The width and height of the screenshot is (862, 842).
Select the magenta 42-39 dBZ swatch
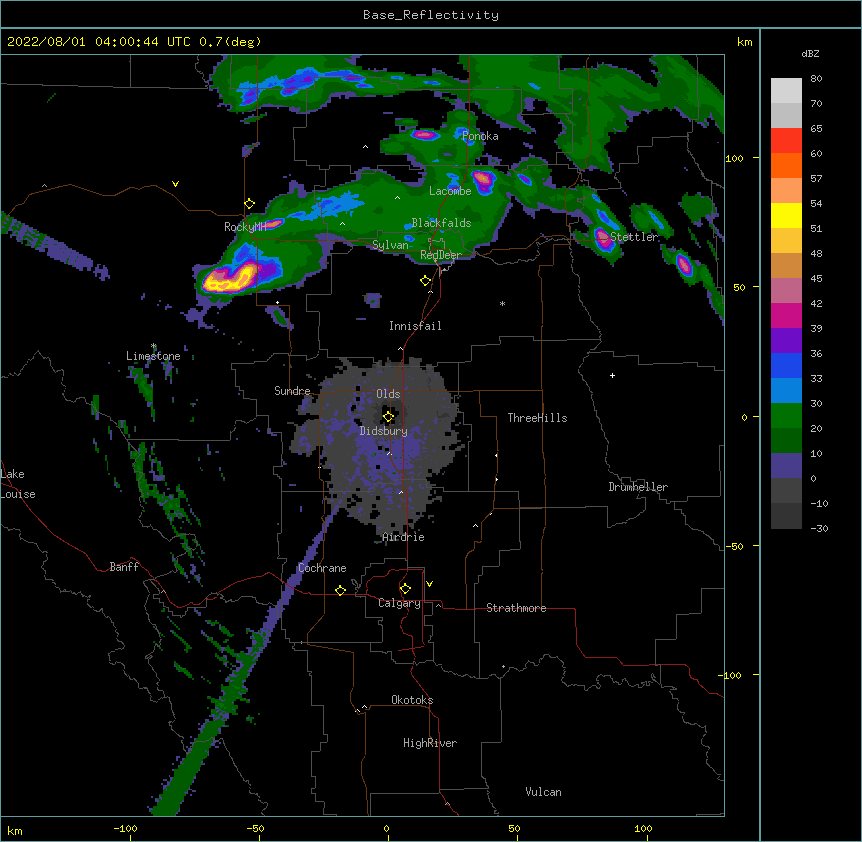786,315
